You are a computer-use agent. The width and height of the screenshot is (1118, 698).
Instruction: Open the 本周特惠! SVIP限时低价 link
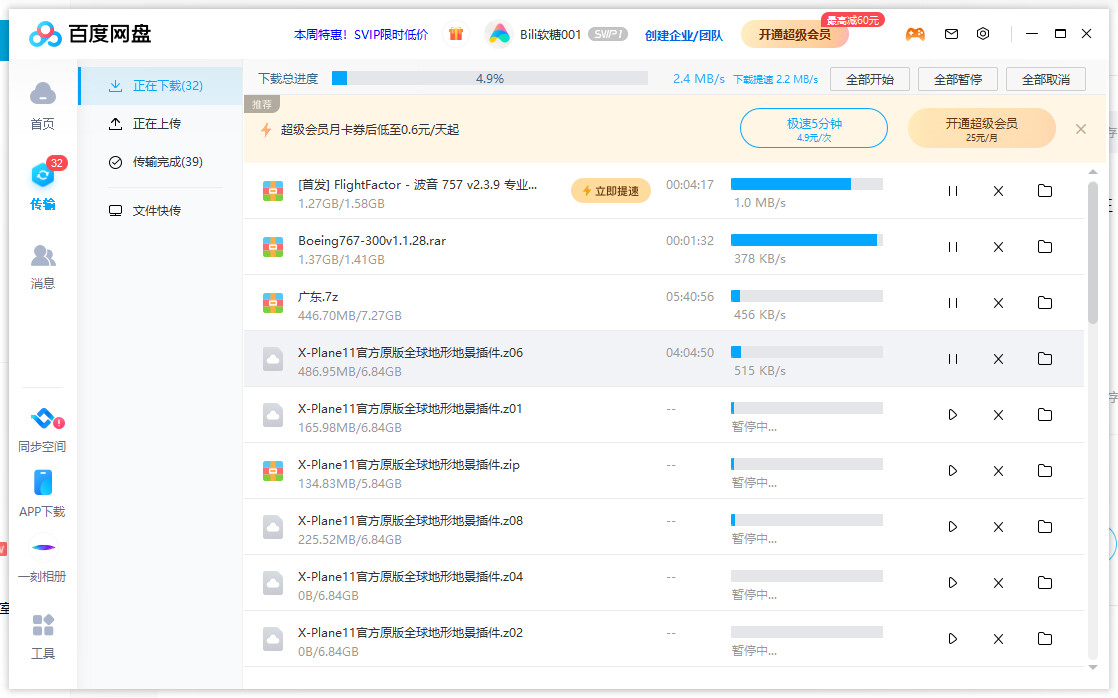click(361, 34)
